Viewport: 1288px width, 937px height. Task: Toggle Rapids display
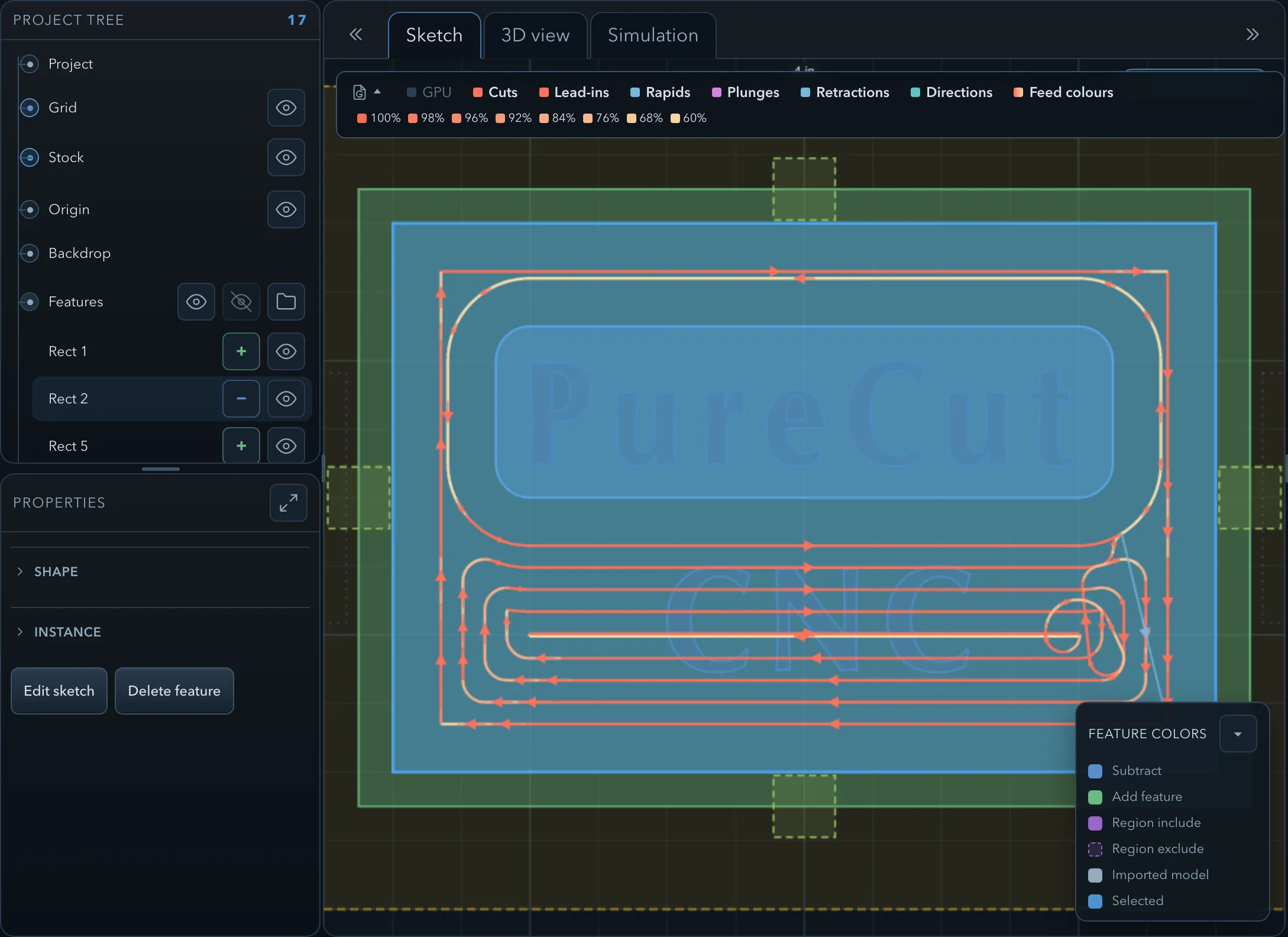pos(661,92)
